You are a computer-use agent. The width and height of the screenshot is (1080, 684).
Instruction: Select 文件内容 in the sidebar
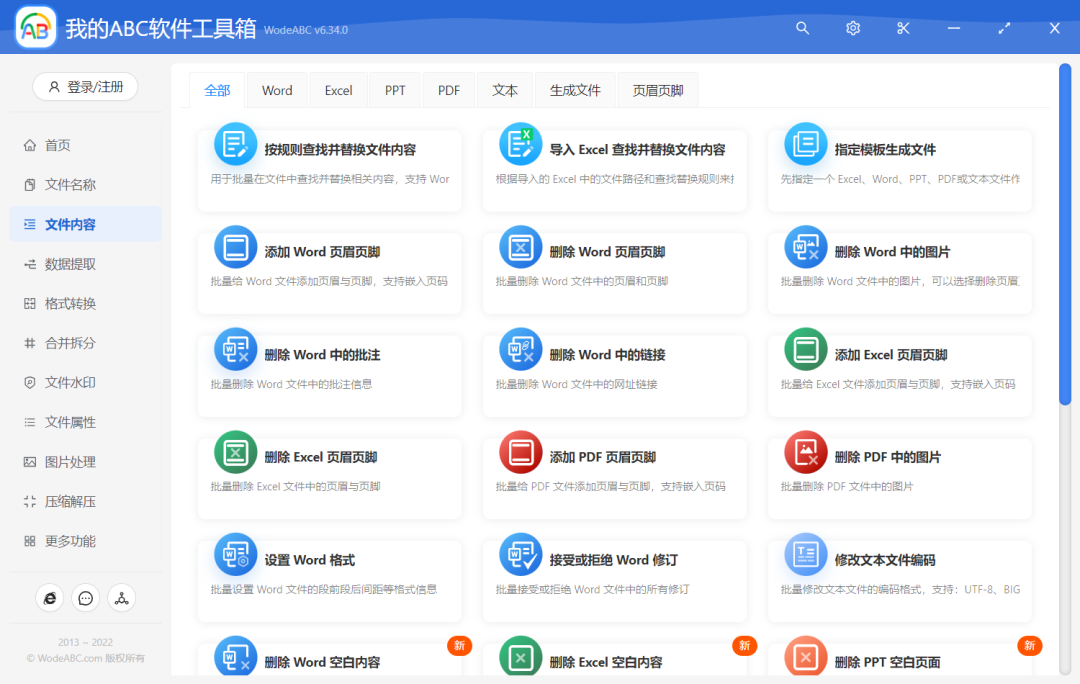(85, 225)
